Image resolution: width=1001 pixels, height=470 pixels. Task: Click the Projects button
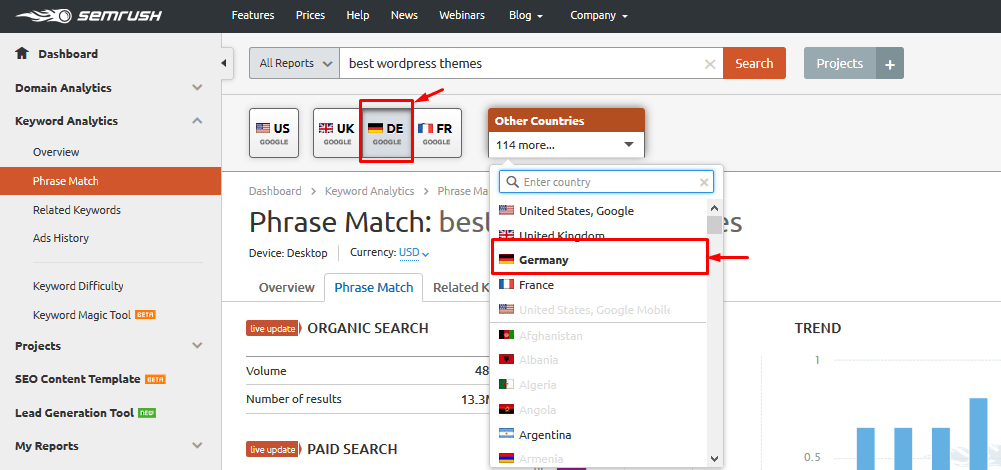pos(839,63)
